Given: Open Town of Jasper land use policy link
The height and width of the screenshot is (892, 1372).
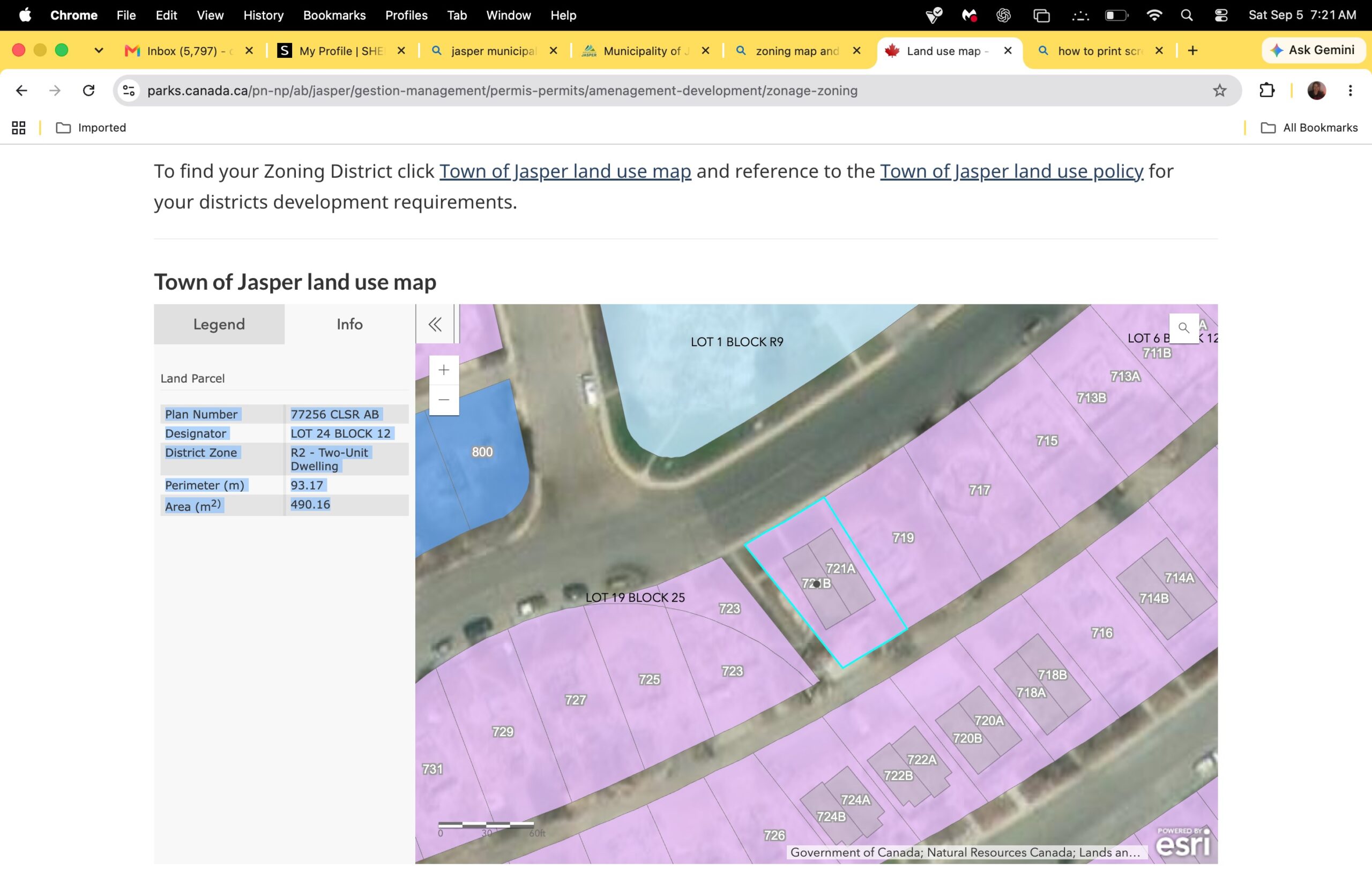Looking at the screenshot, I should click(1012, 171).
